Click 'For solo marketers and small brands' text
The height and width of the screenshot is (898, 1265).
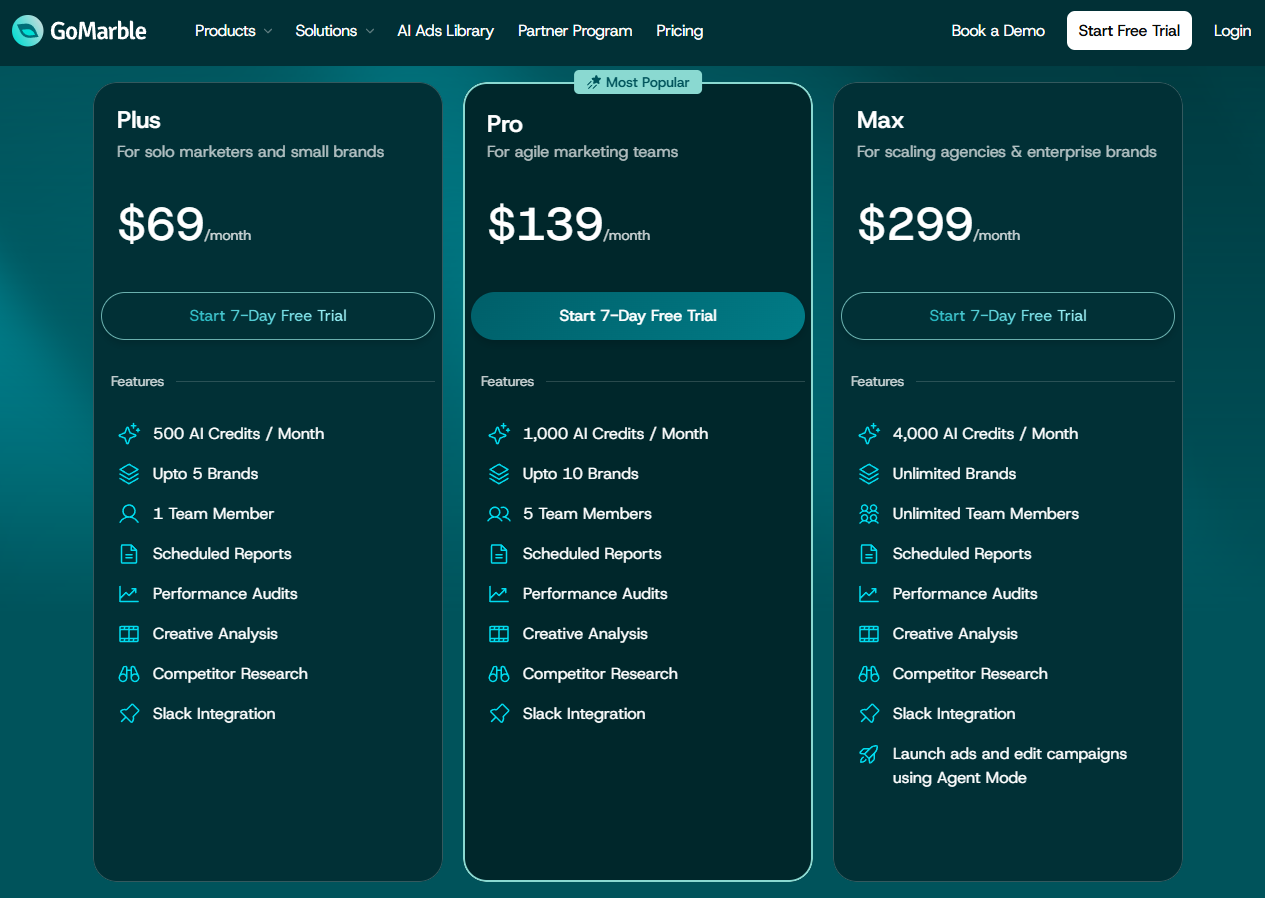(251, 152)
